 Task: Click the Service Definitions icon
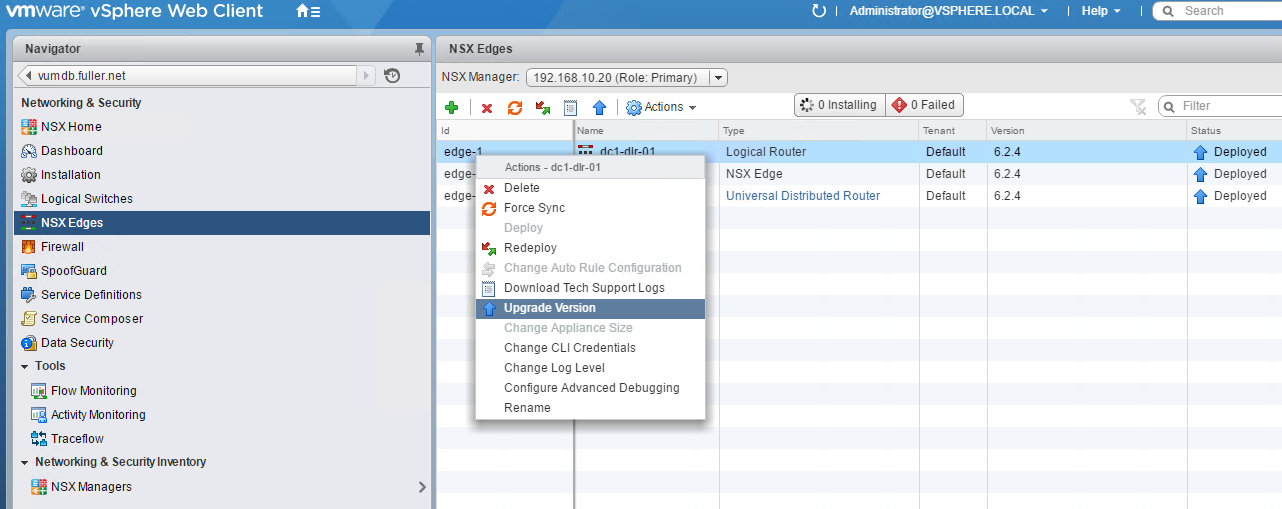click(x=29, y=295)
